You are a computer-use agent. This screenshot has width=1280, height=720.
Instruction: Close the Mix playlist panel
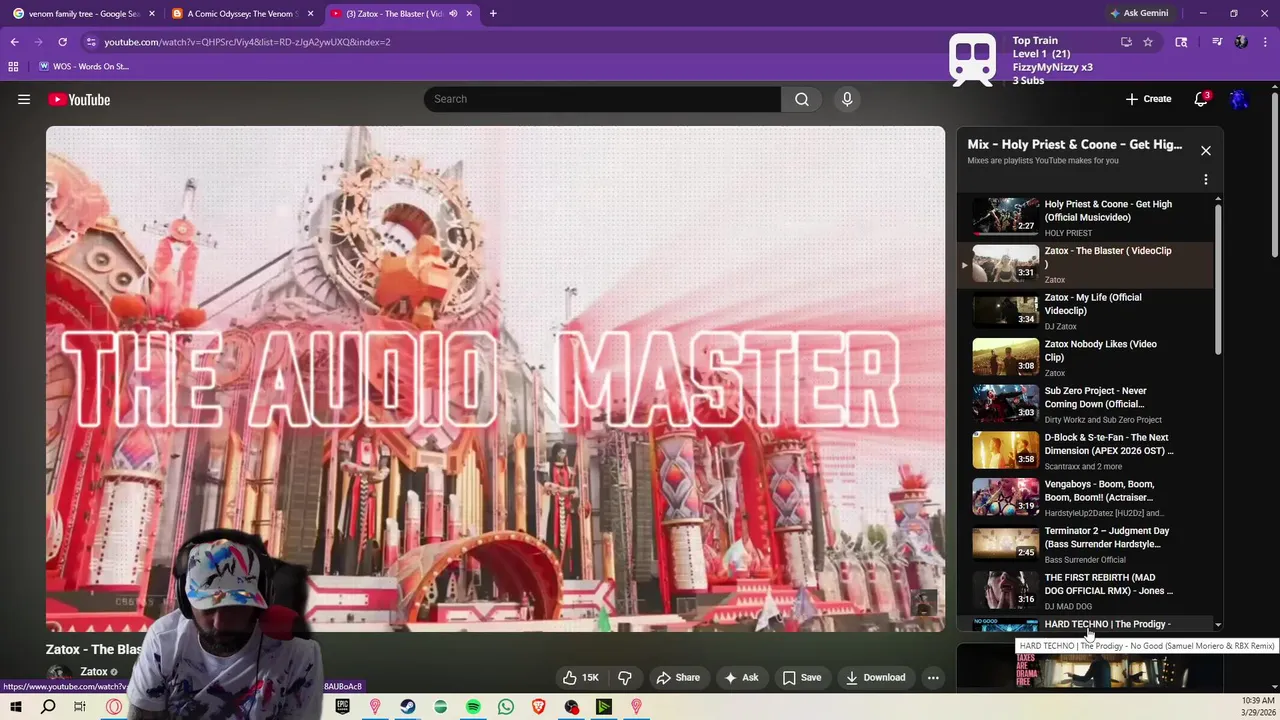click(1206, 150)
